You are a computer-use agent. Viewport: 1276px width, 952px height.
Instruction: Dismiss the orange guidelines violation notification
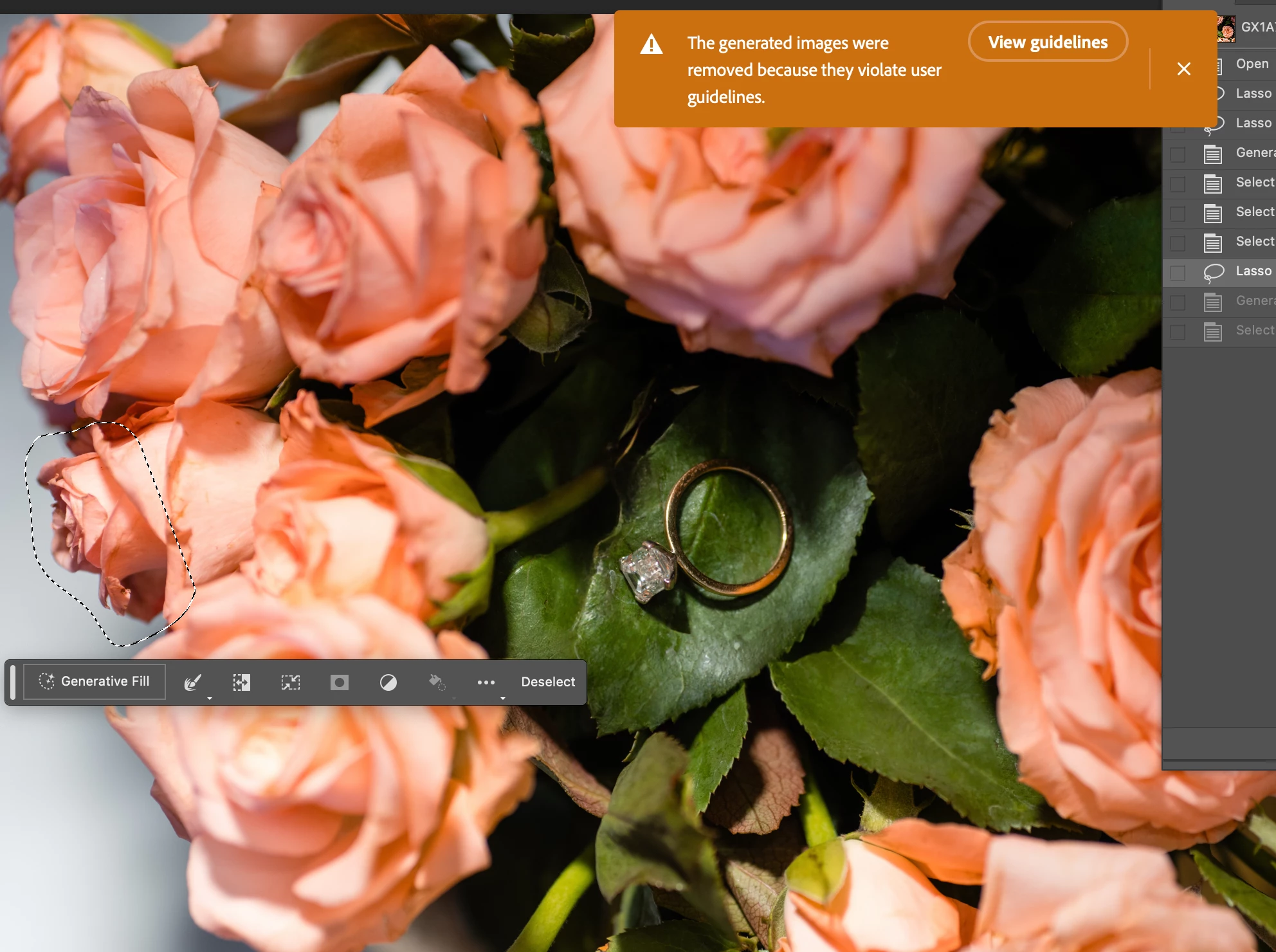tap(1183, 69)
